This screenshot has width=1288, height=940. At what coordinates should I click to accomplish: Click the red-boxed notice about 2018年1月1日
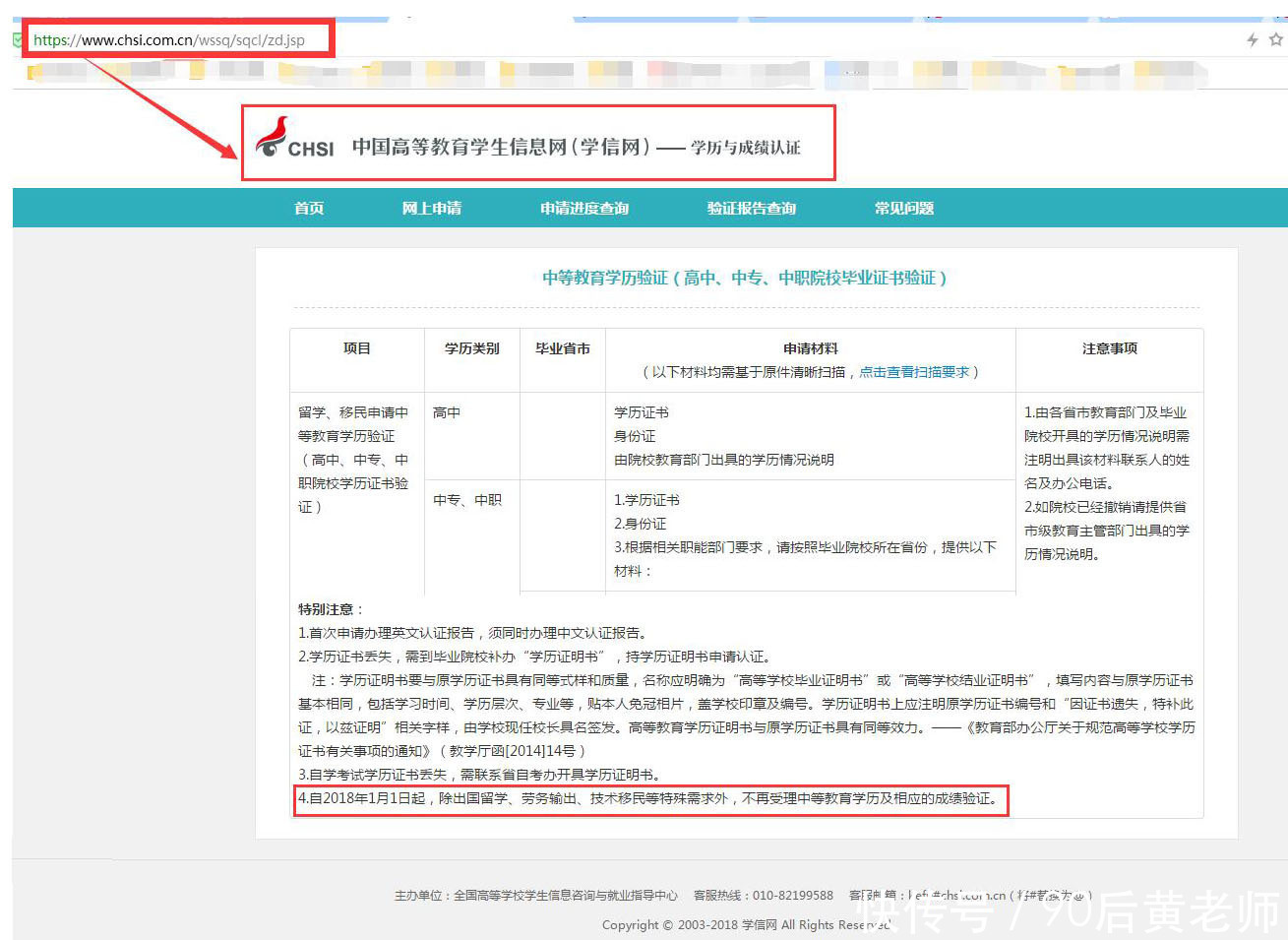649,800
